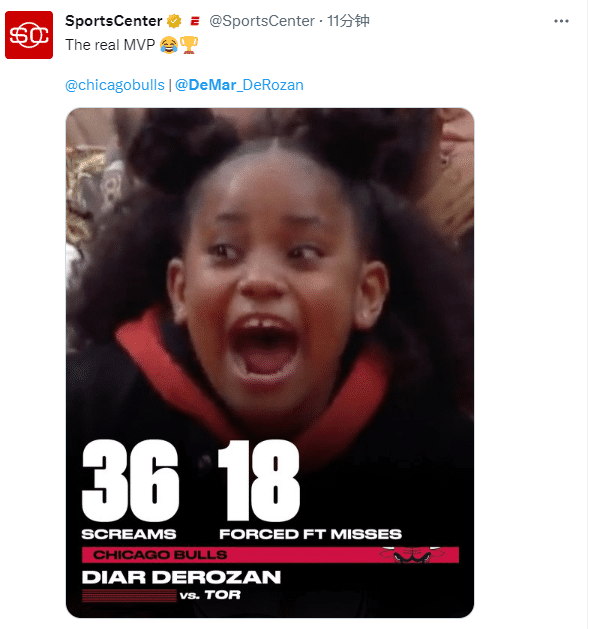Click "The real MVP" tweet text
The width and height of the screenshot is (589, 629).
(x=110, y=45)
